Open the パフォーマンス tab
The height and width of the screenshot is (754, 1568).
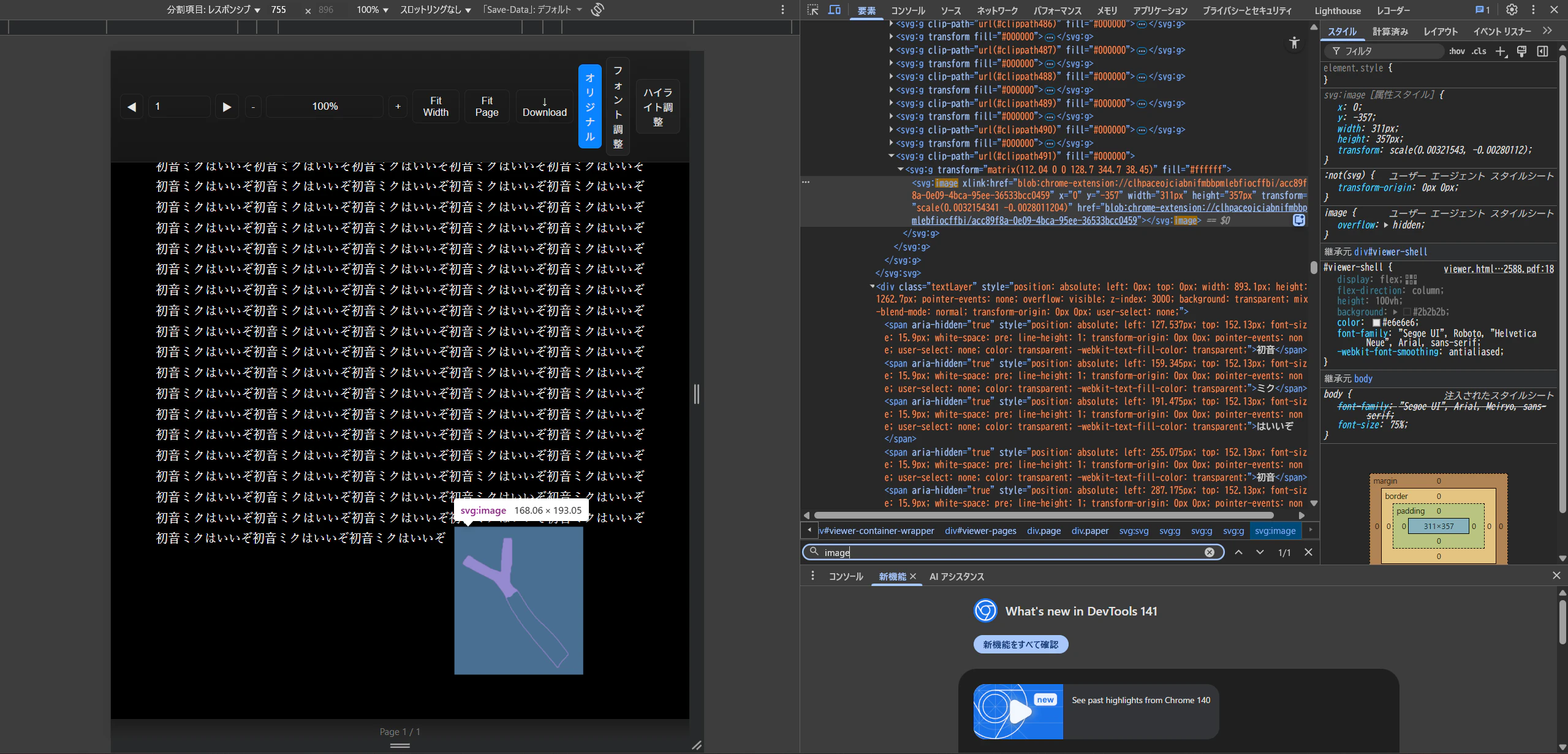pos(1058,10)
